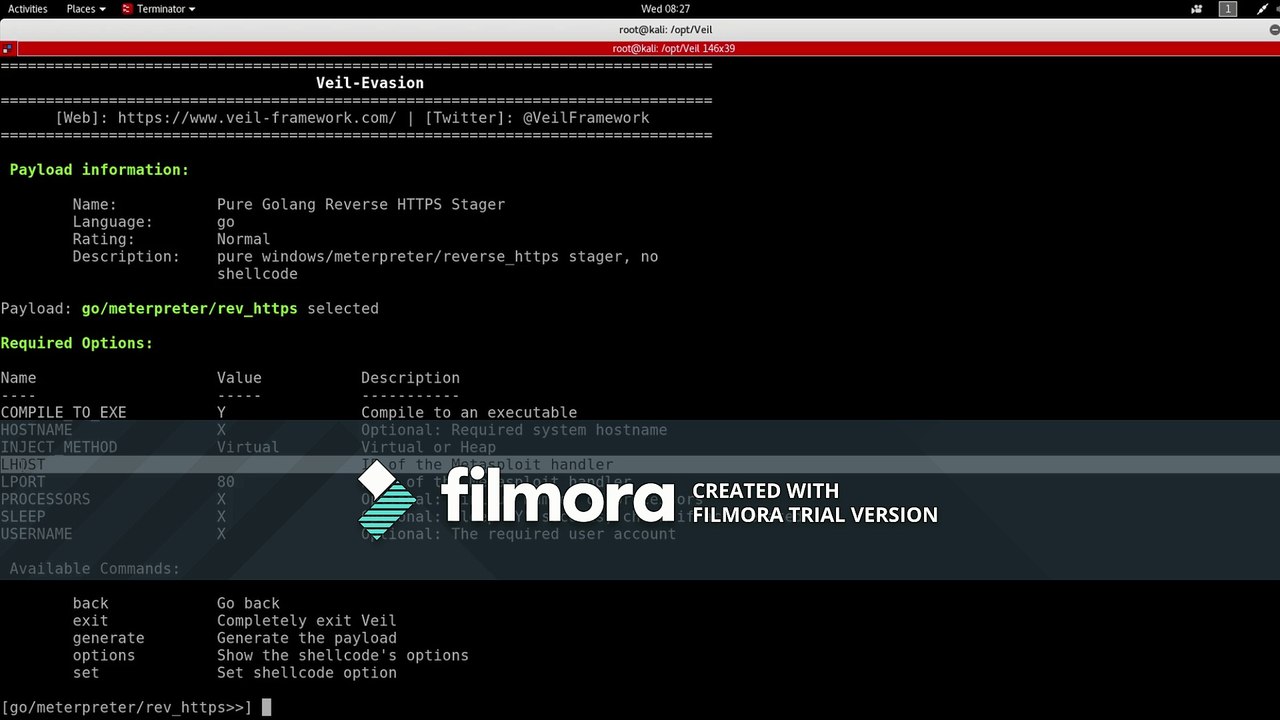
Task: Click the 'Generate the payload' description
Action: (x=307, y=638)
